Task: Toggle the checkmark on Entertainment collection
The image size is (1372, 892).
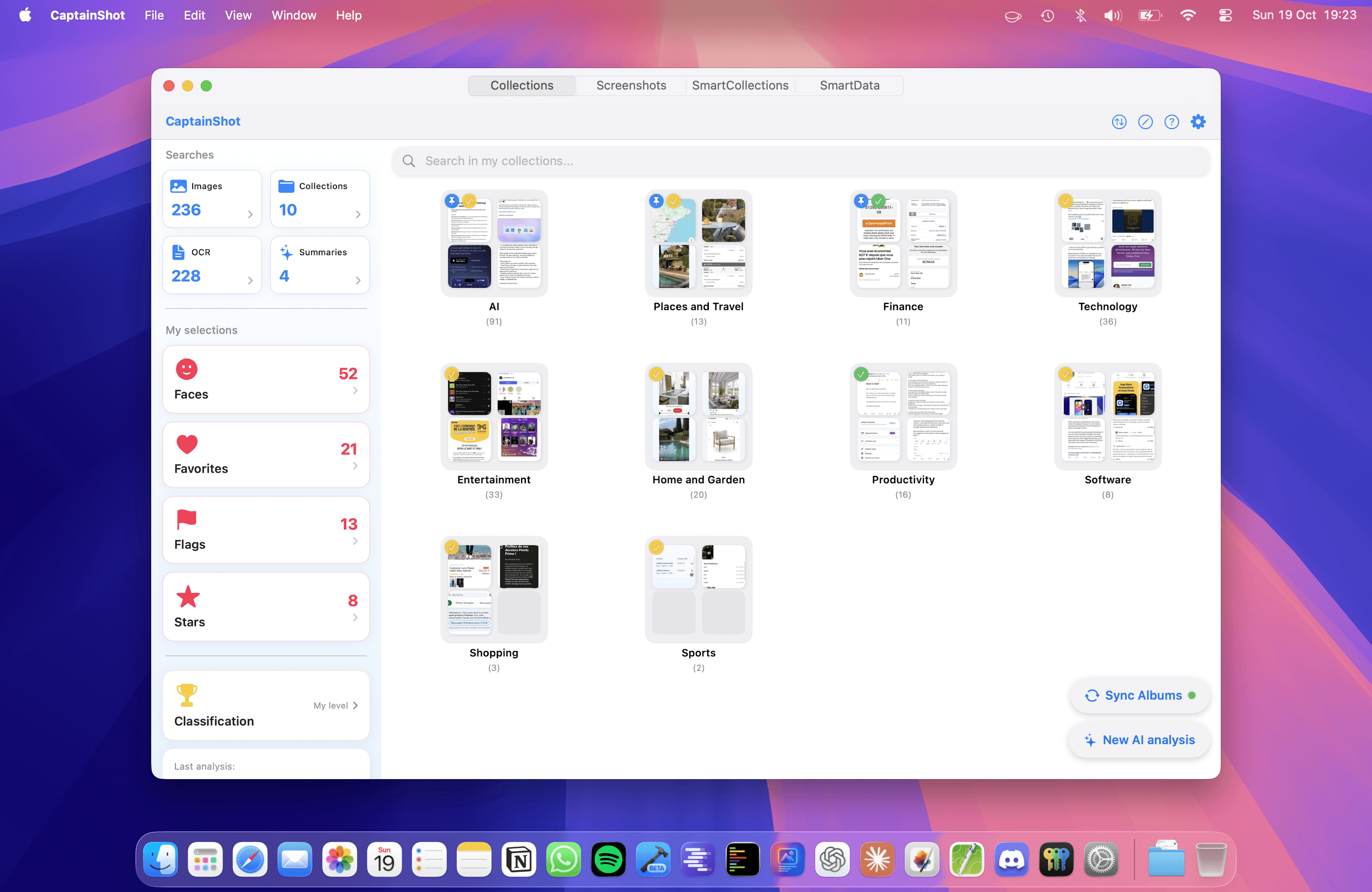Action: [452, 374]
